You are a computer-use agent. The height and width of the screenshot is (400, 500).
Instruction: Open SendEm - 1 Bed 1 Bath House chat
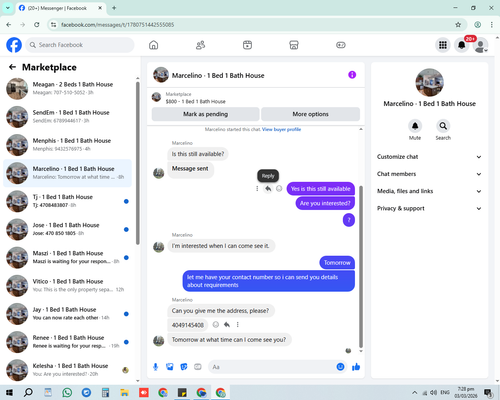click(68, 116)
